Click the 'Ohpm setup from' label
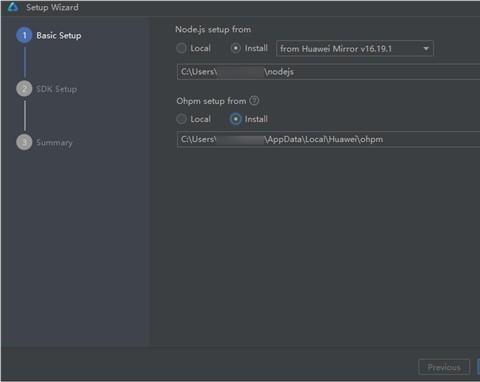 (x=211, y=101)
